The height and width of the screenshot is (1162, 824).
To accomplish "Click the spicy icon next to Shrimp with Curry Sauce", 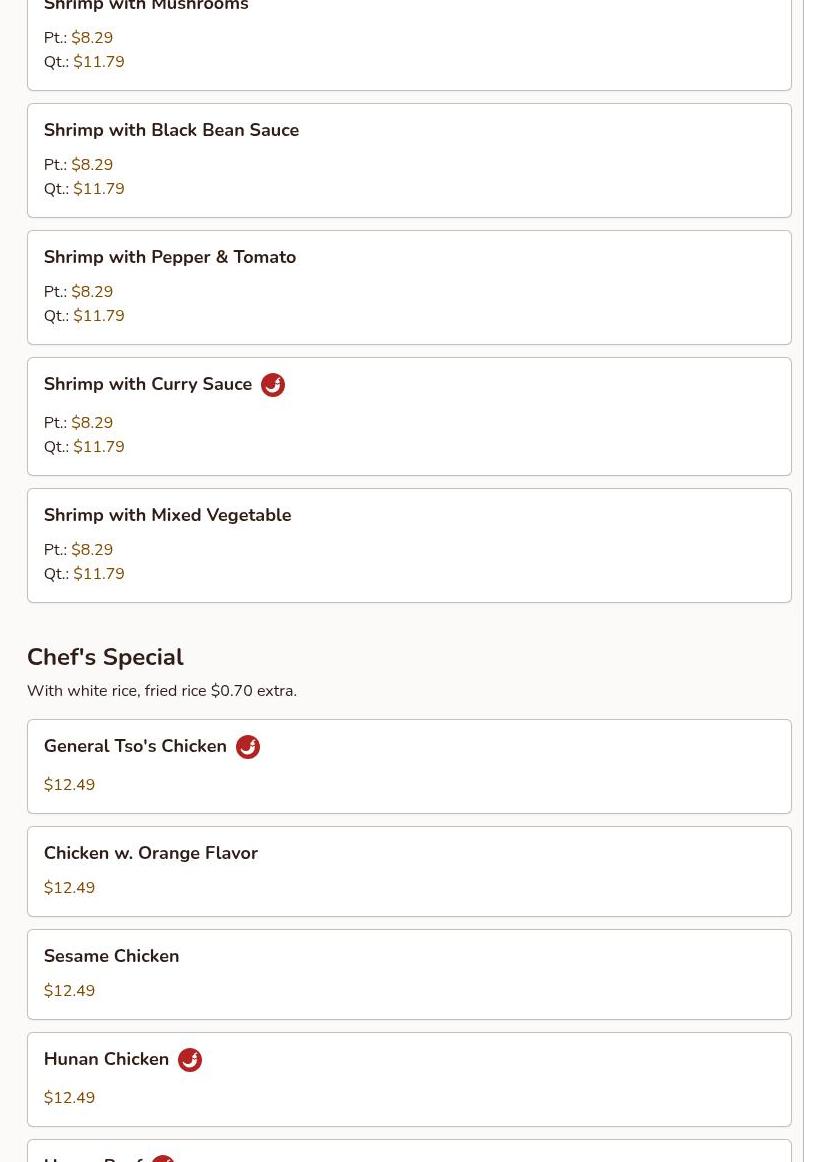I will pos(273,385).
